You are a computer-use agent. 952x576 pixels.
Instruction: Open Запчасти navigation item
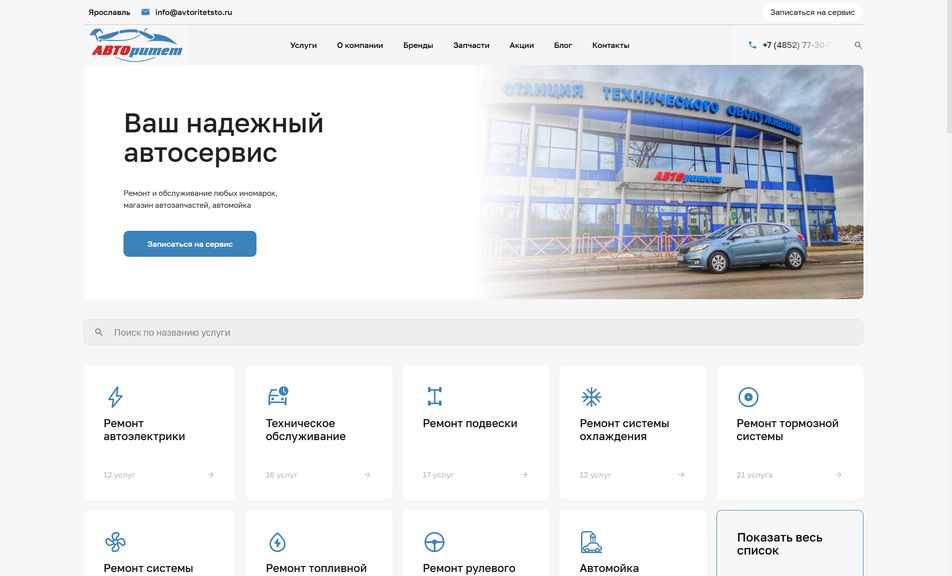point(471,45)
